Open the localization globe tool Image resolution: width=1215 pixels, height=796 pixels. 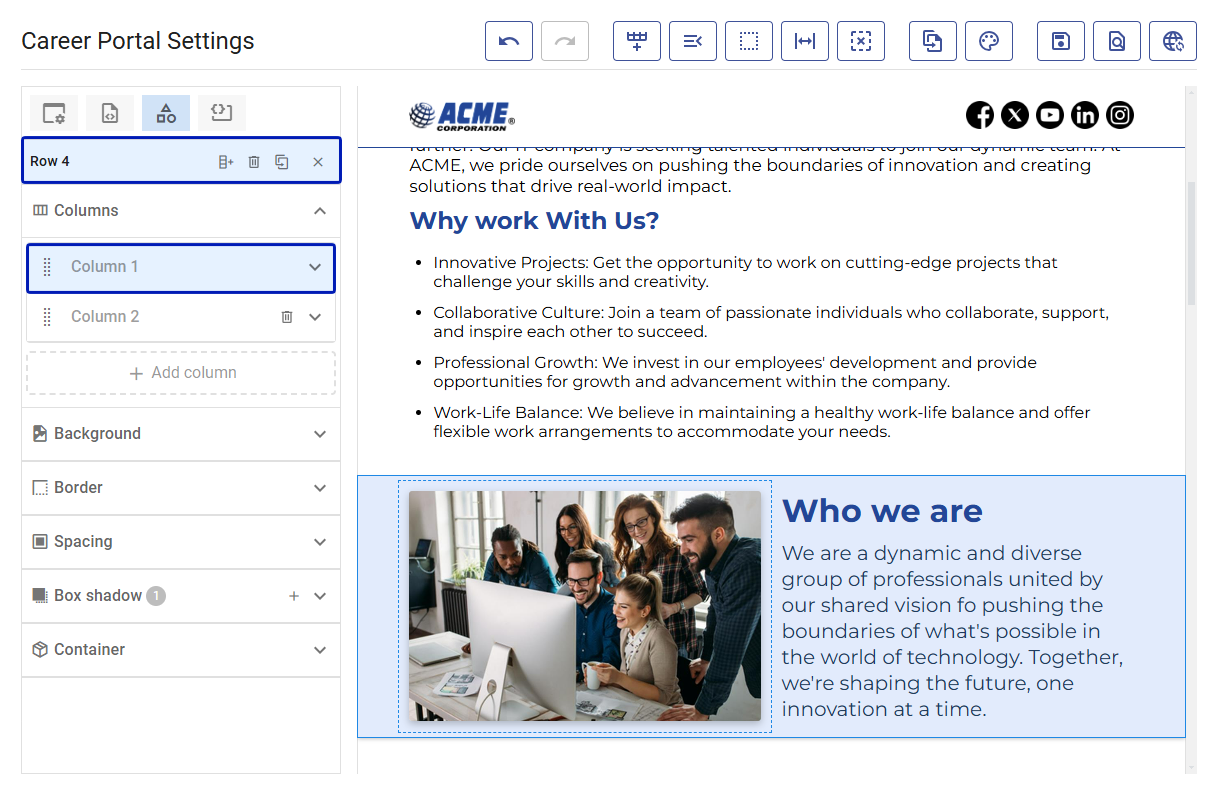coord(1173,41)
